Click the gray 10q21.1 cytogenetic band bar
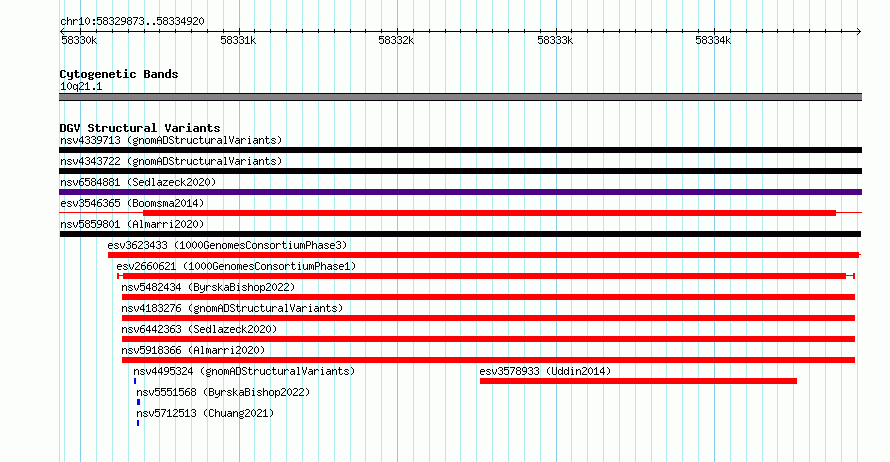This screenshot has height=462, width=890. (x=460, y=97)
